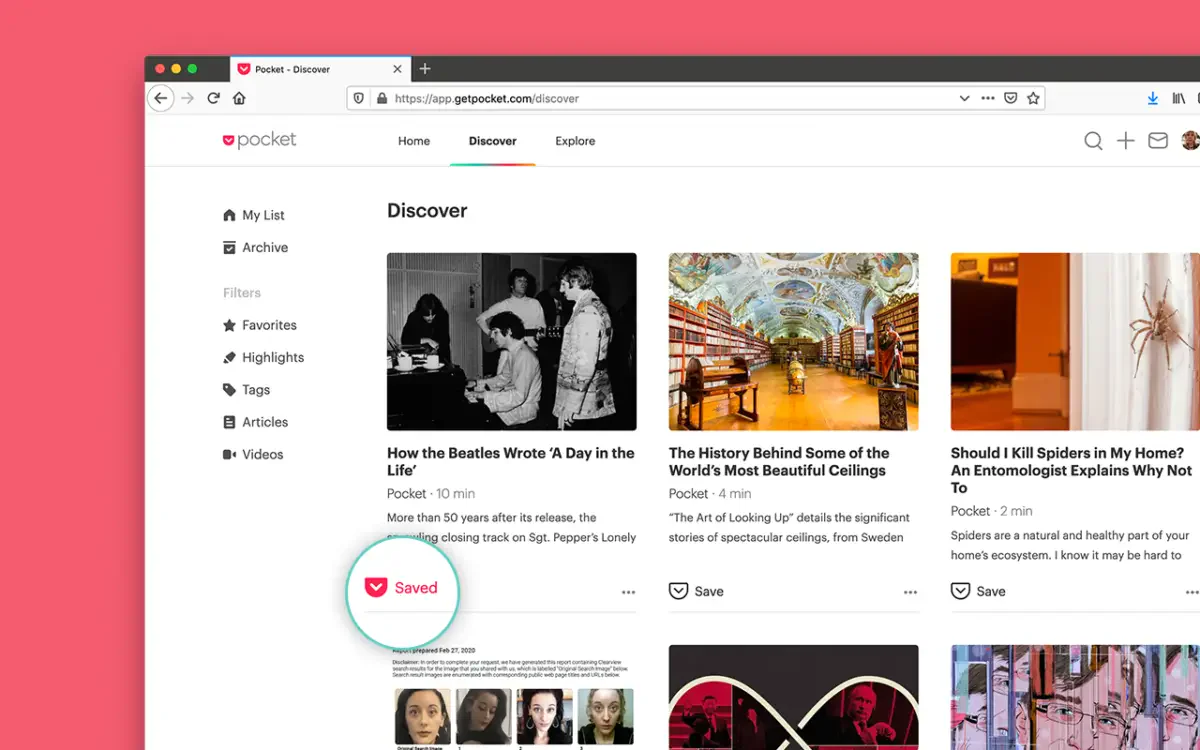This screenshot has width=1200, height=750.
Task: Open the page actions three-dot menu
Action: click(988, 99)
